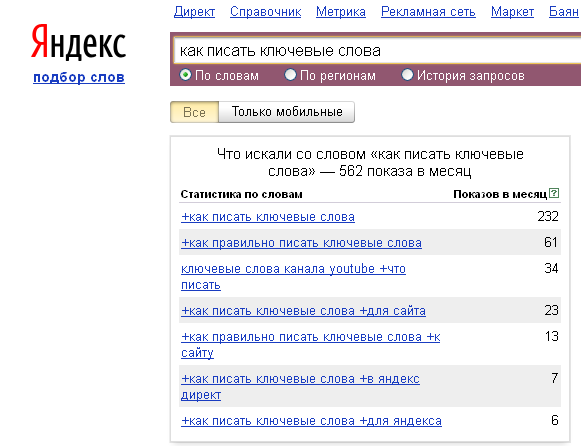Viewport: 581px width, 446px height.
Task: Focus the search query input field
Action: click(377, 51)
